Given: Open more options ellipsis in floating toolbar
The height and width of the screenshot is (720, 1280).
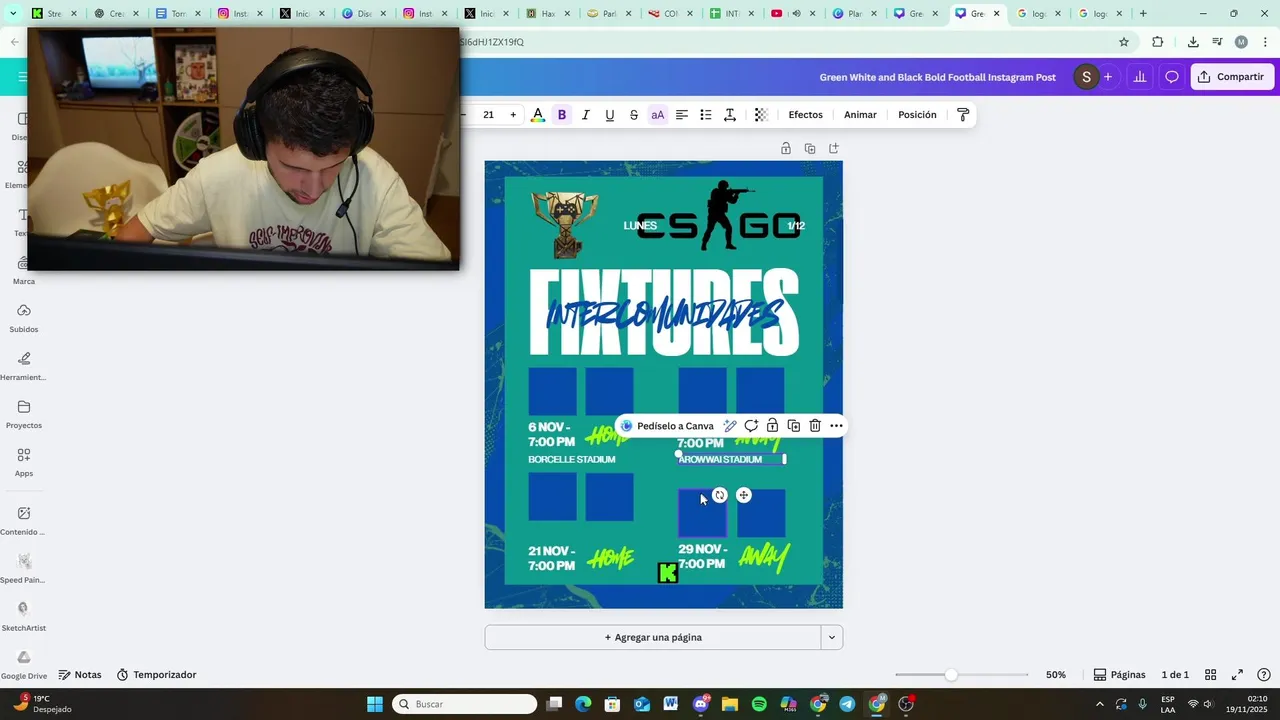Looking at the screenshot, I should 836,426.
